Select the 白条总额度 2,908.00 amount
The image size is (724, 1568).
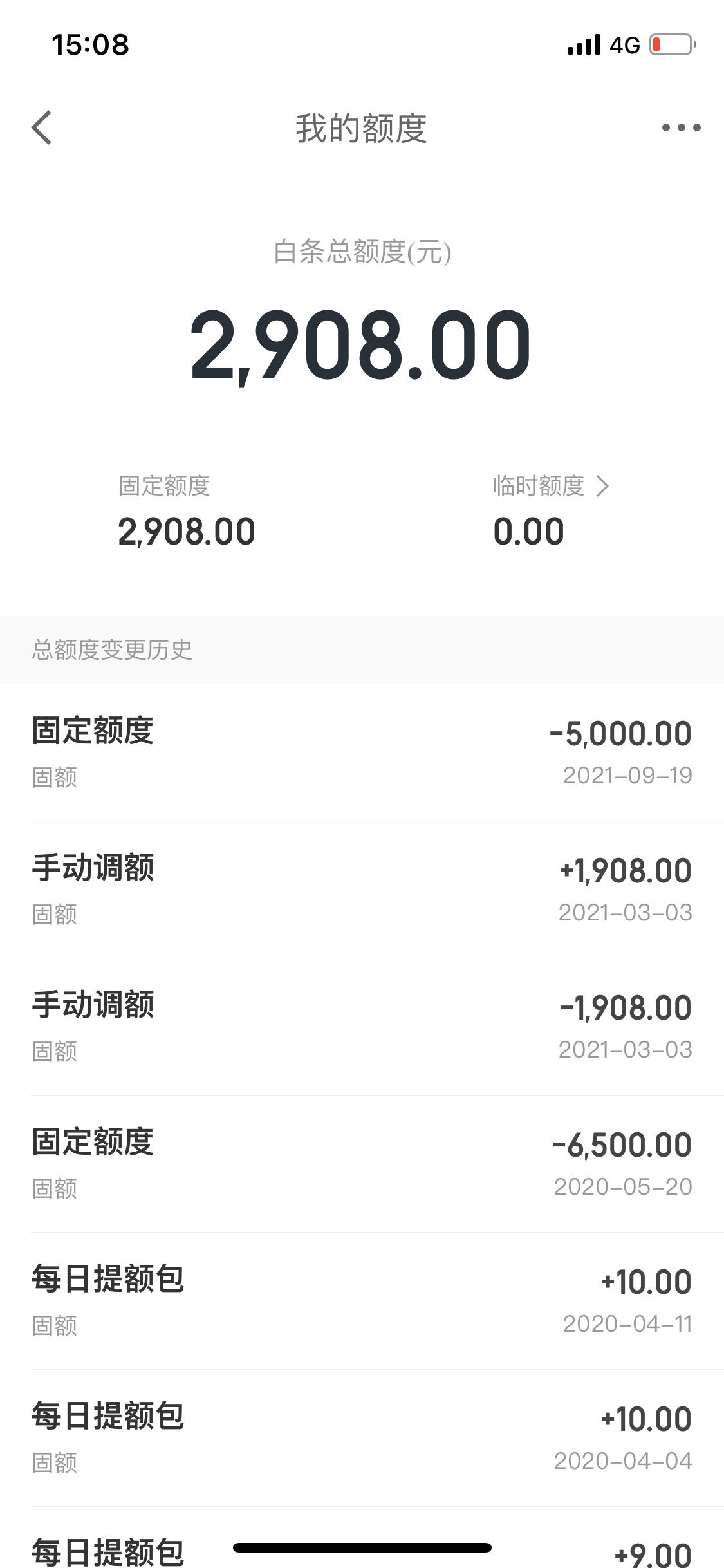pos(361,345)
